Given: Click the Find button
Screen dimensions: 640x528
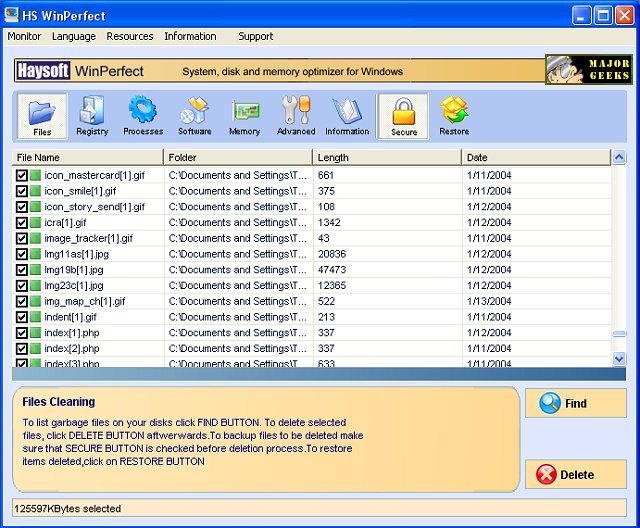Looking at the screenshot, I should click(x=575, y=403).
